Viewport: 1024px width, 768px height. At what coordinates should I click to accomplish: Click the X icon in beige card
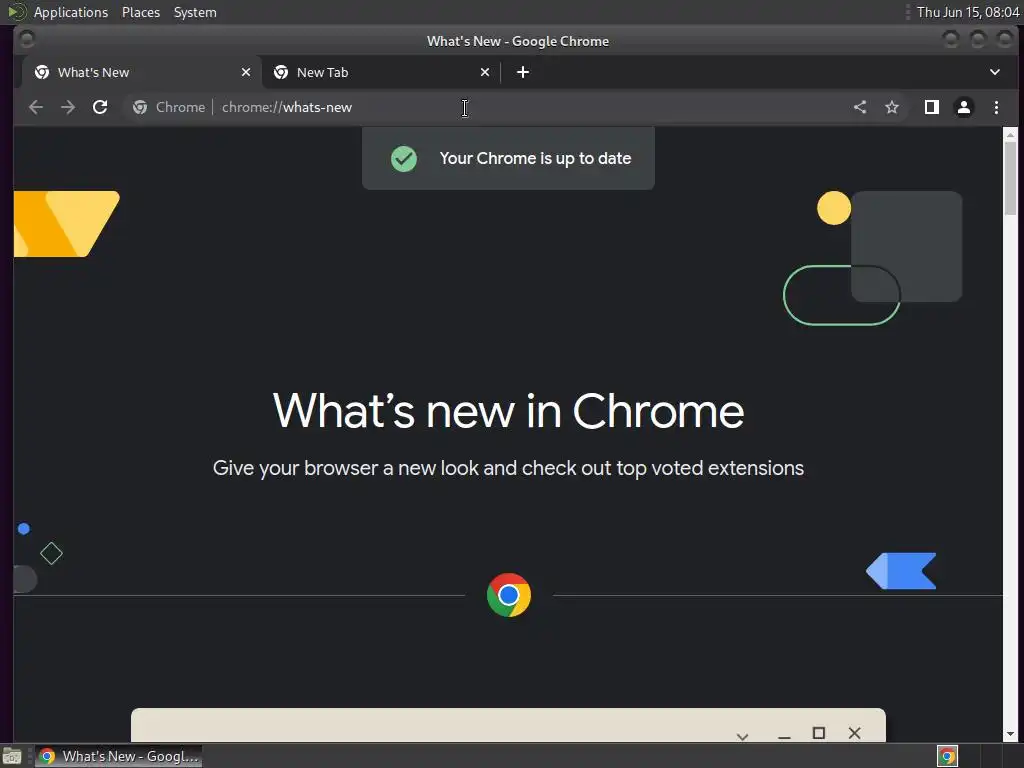[x=854, y=733]
